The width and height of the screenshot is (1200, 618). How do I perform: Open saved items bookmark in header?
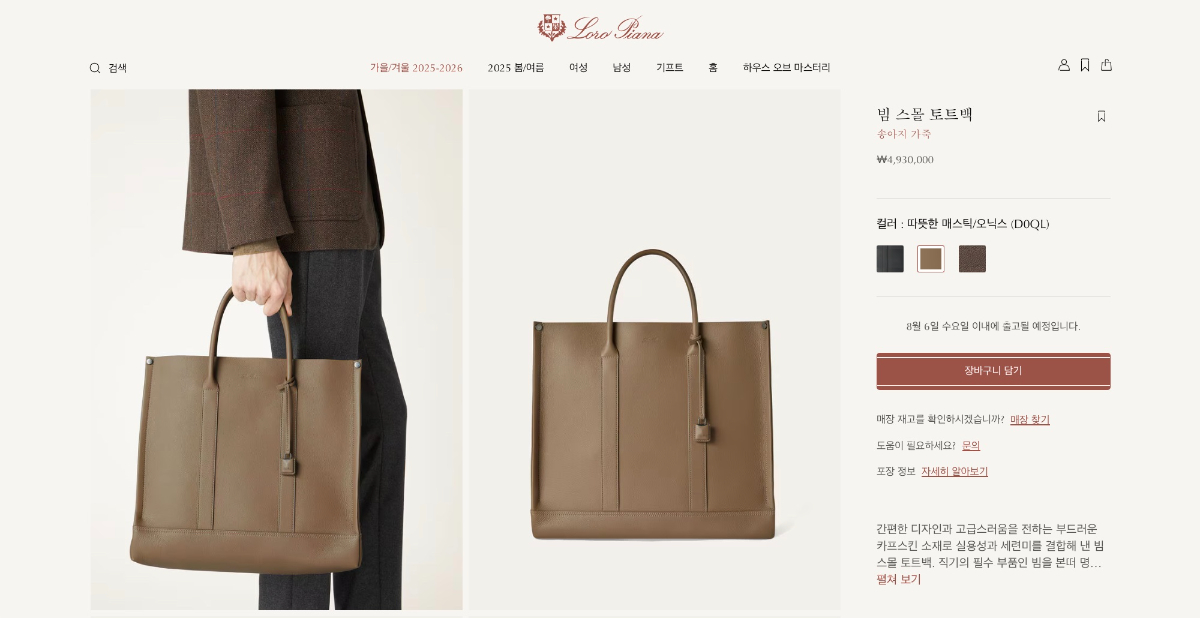pos(1085,65)
